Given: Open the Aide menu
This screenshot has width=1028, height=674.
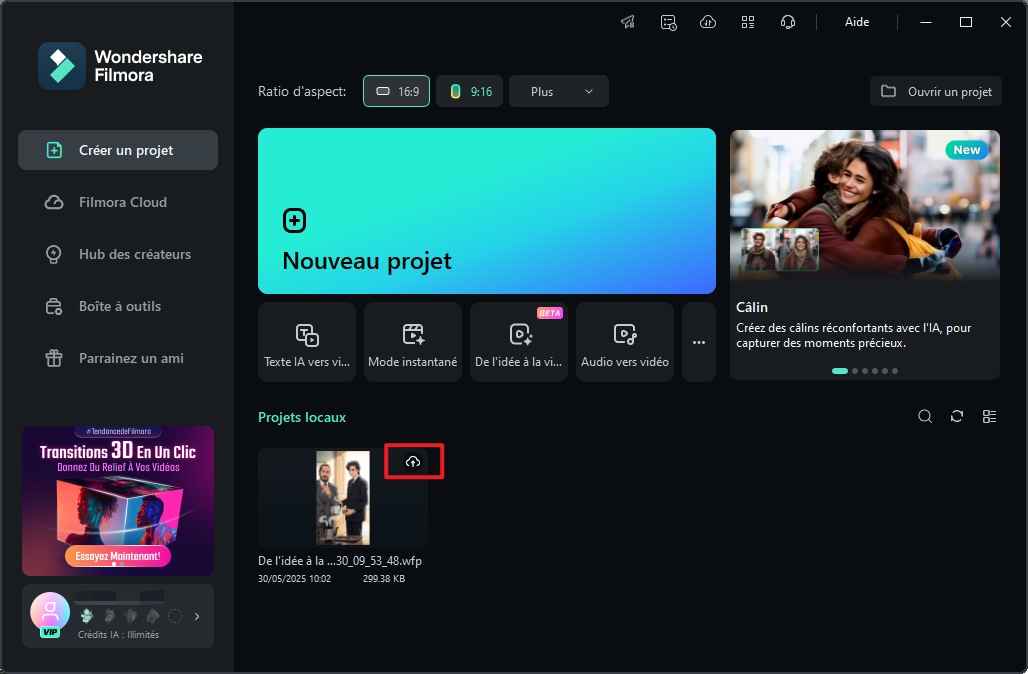Looking at the screenshot, I should point(857,22).
